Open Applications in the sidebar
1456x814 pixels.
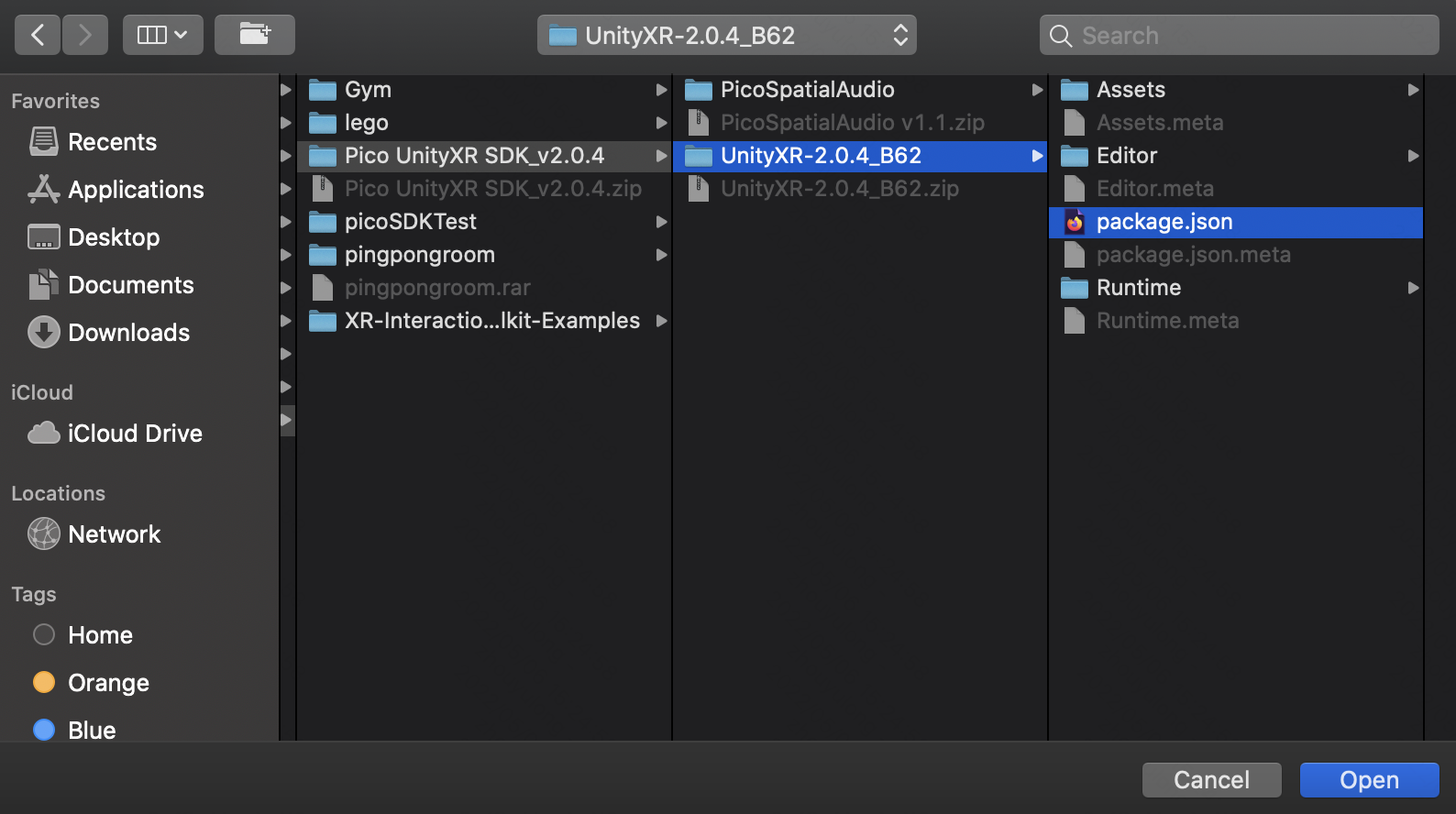coord(116,190)
